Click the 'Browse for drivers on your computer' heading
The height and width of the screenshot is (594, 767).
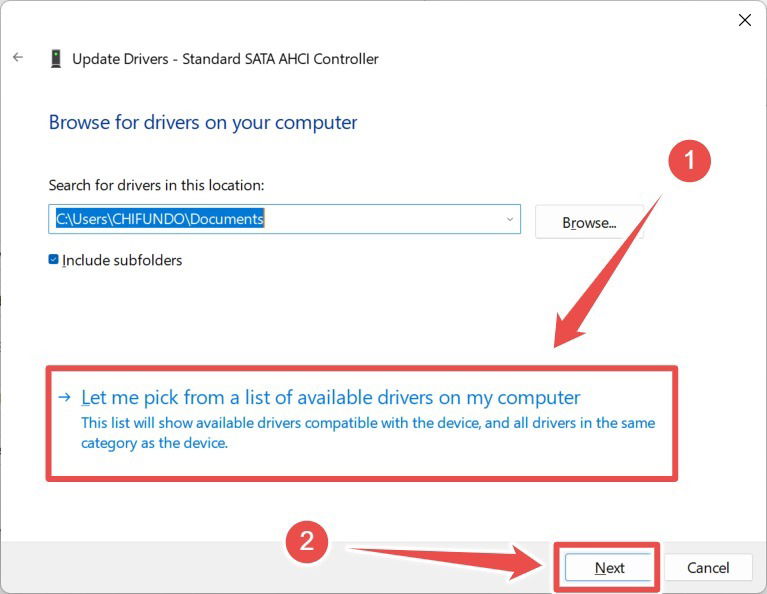point(203,123)
